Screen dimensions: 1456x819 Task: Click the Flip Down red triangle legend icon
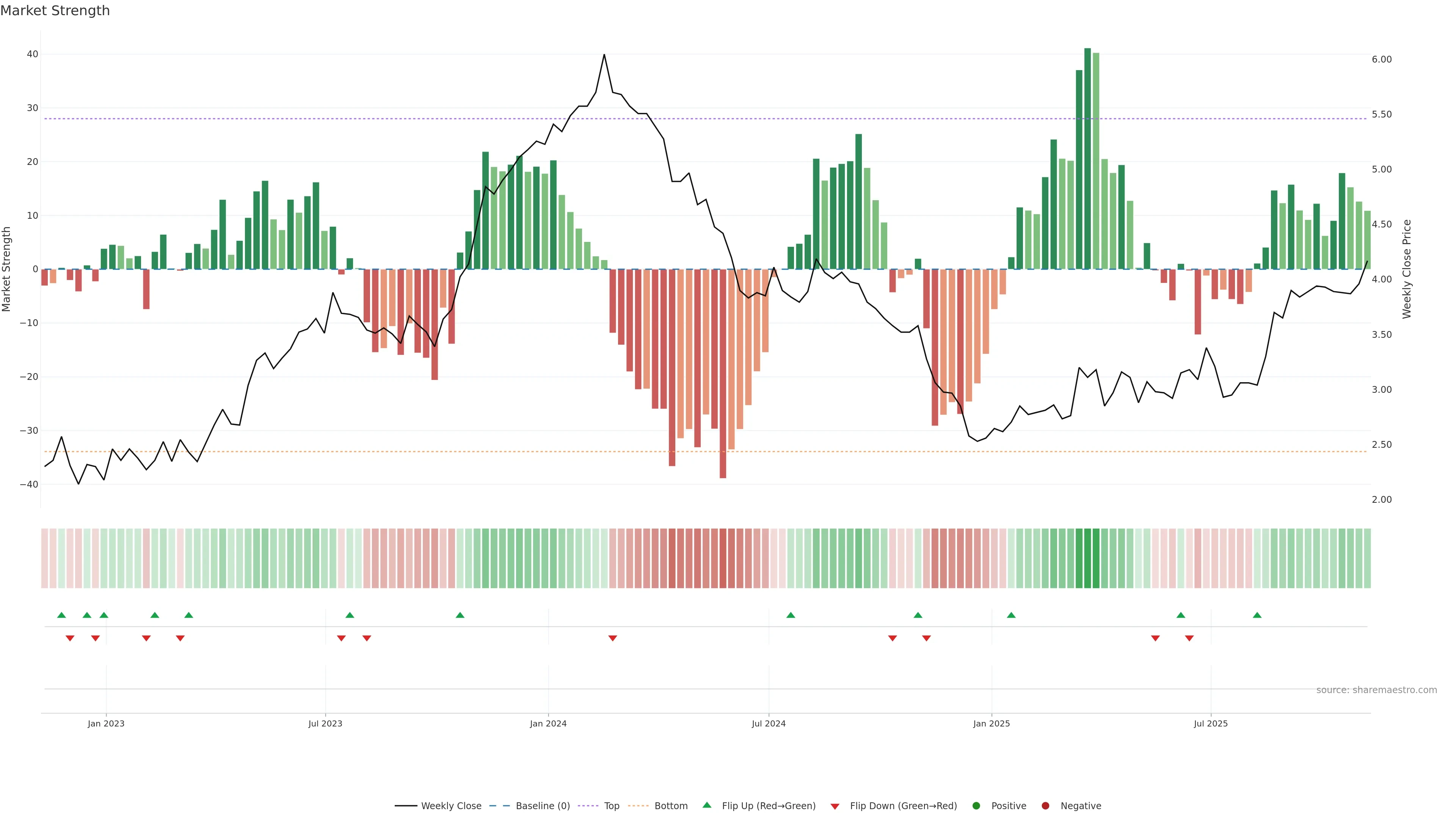pos(835,806)
